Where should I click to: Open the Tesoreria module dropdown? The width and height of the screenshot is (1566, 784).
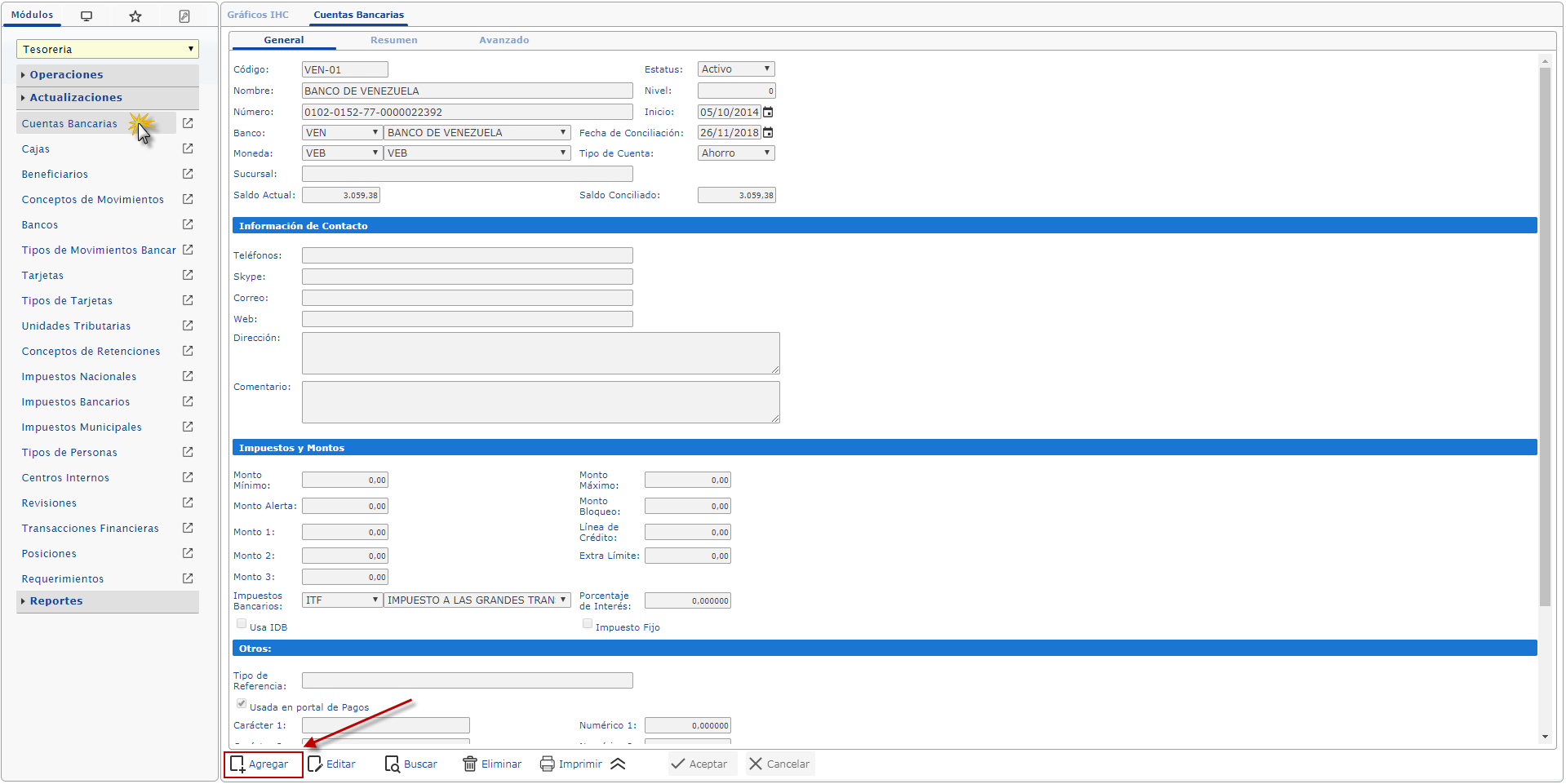tap(108, 50)
